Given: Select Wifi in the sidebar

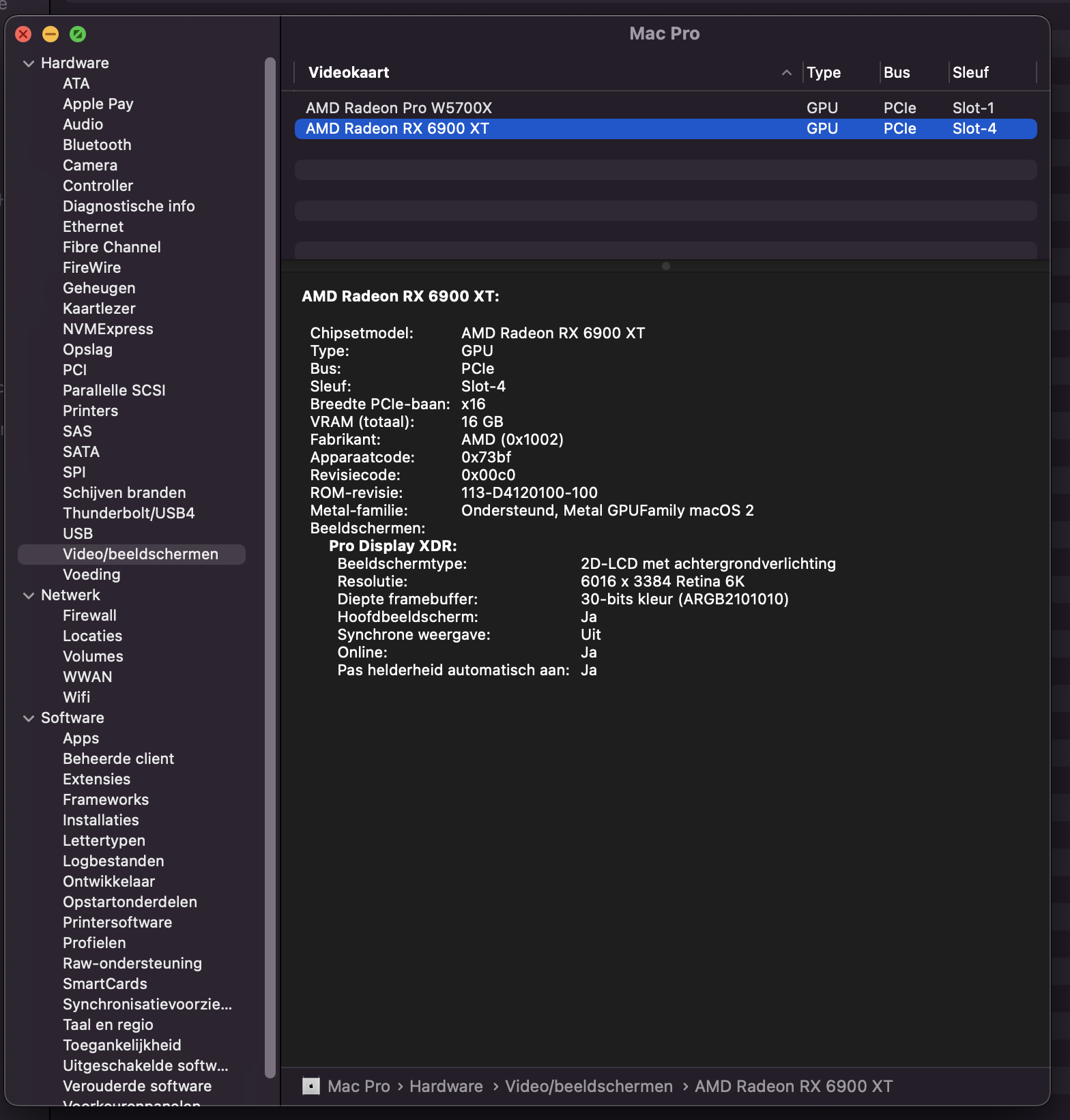Looking at the screenshot, I should click(76, 697).
